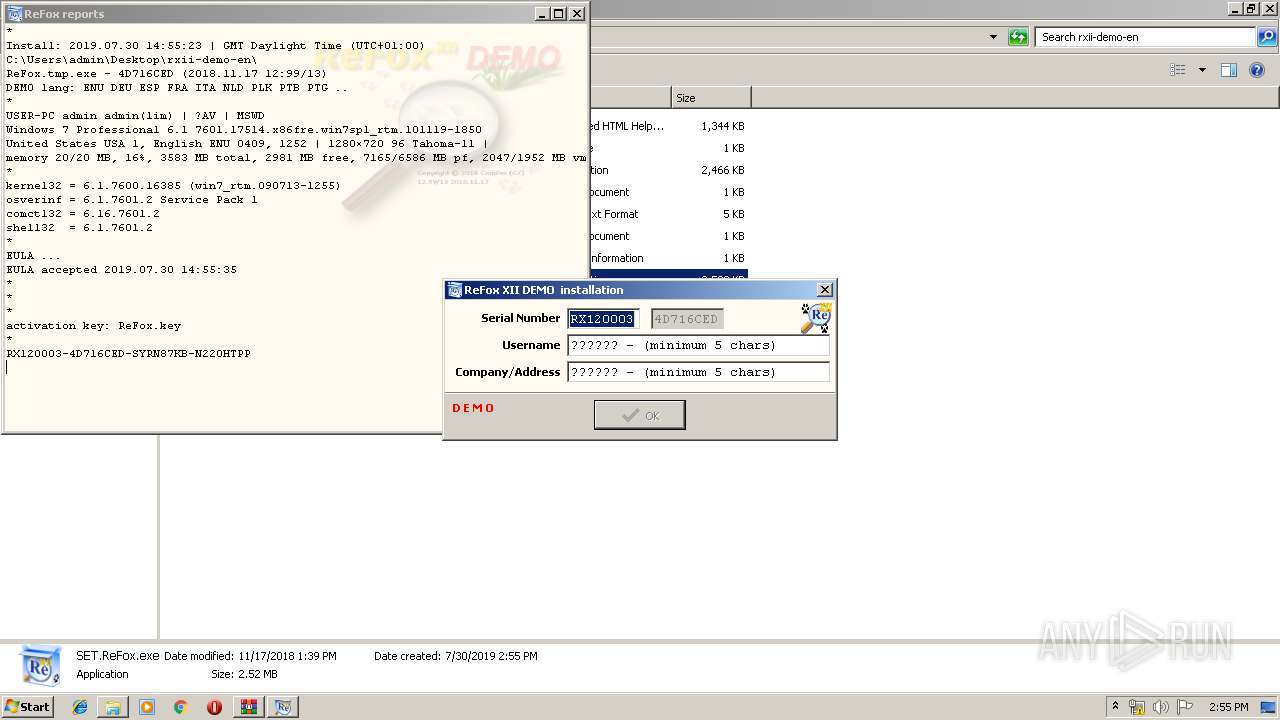Maximize the ReFox reports window

[559, 14]
